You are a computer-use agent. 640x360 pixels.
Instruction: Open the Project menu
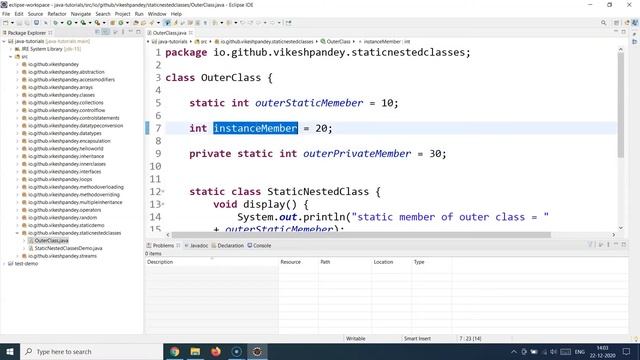(122, 14)
